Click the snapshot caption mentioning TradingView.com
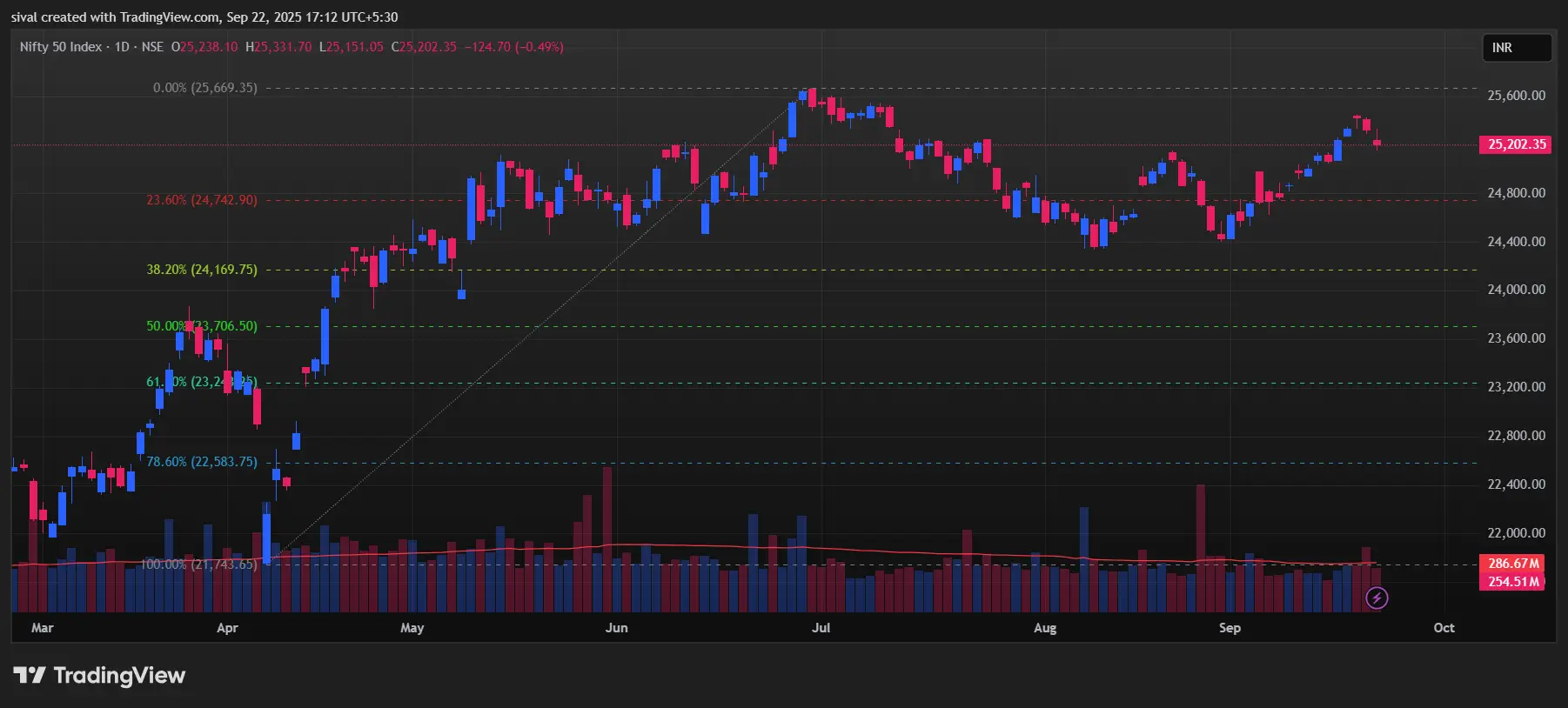This screenshot has height=708, width=1568. click(x=204, y=17)
